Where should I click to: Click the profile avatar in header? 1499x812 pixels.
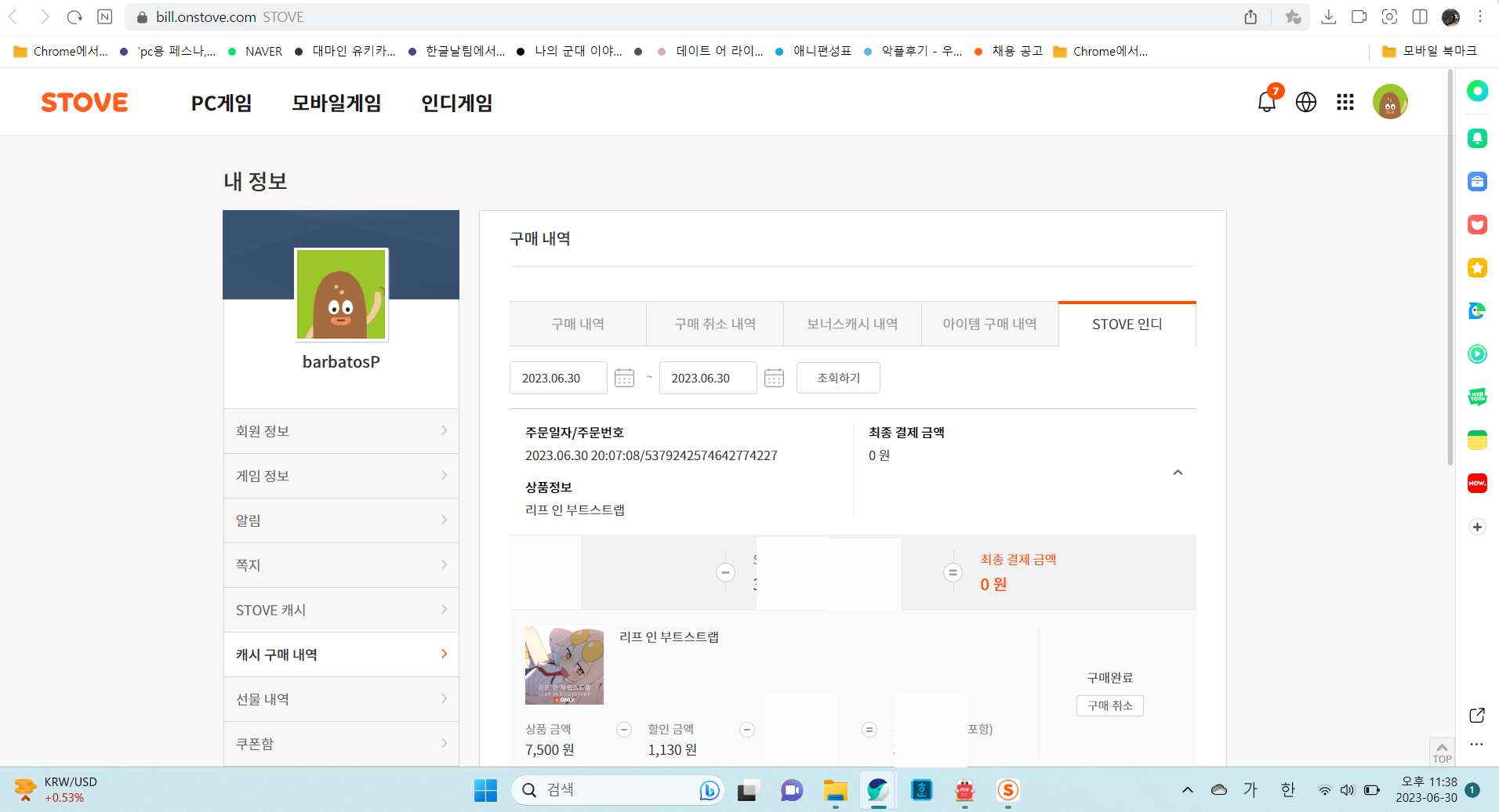(x=1390, y=102)
